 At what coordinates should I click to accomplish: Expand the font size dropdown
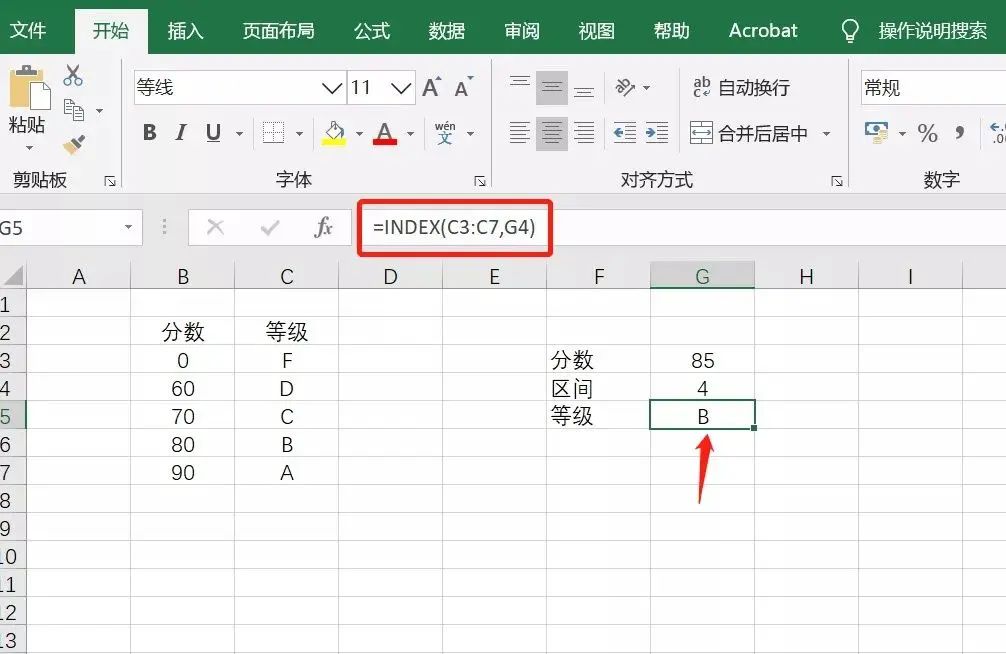[401, 87]
